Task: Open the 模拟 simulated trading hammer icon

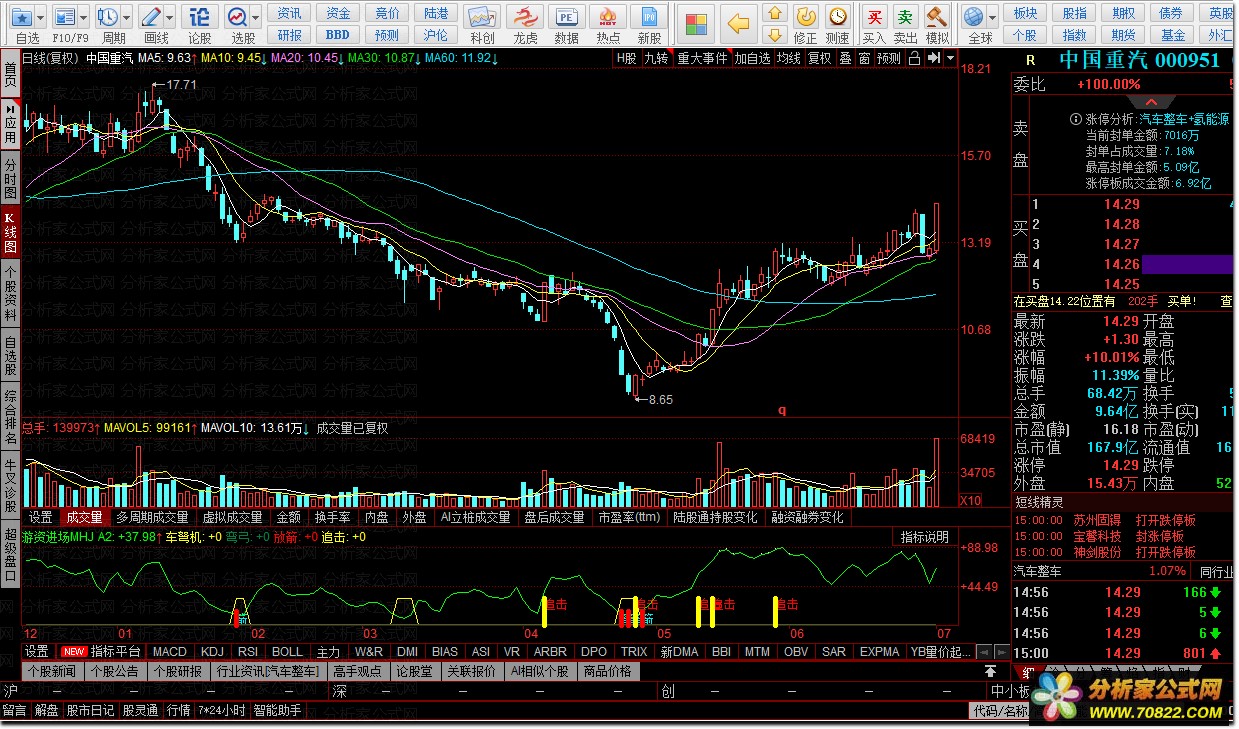Action: (937, 16)
